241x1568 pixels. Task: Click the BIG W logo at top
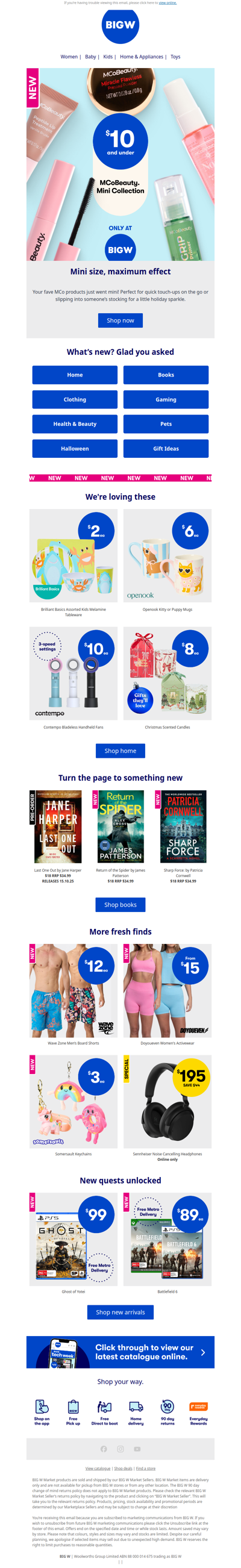pyautogui.click(x=120, y=25)
